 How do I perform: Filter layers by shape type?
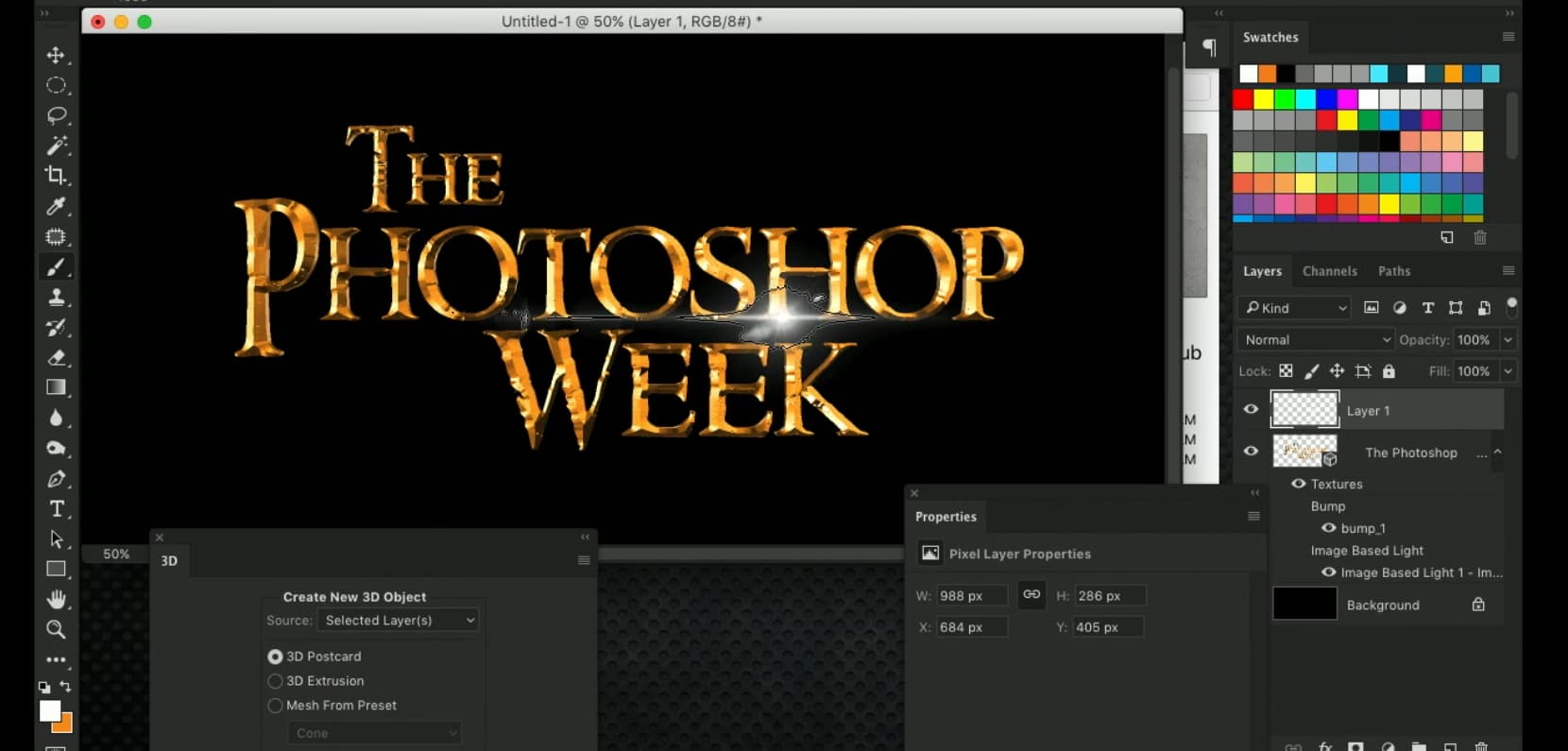pos(1456,308)
